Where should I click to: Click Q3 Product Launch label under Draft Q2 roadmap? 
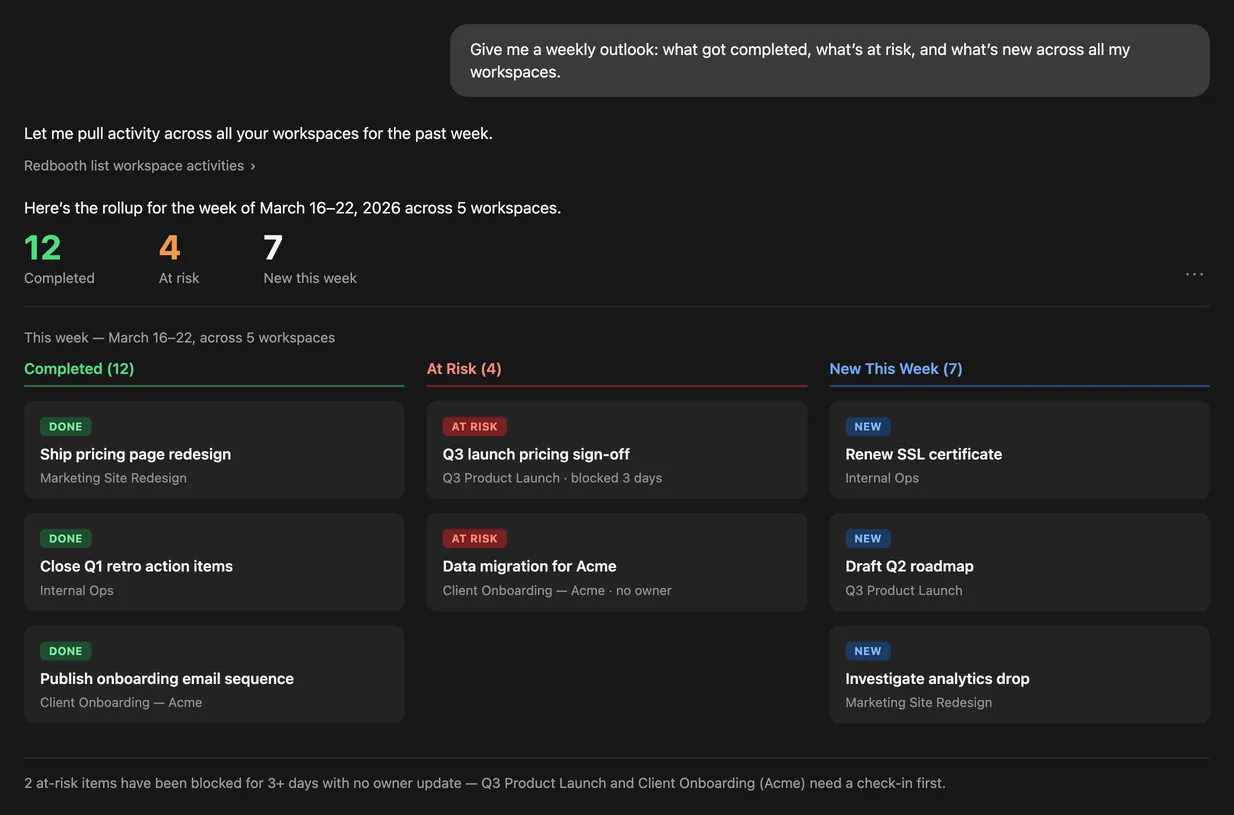[904, 591]
